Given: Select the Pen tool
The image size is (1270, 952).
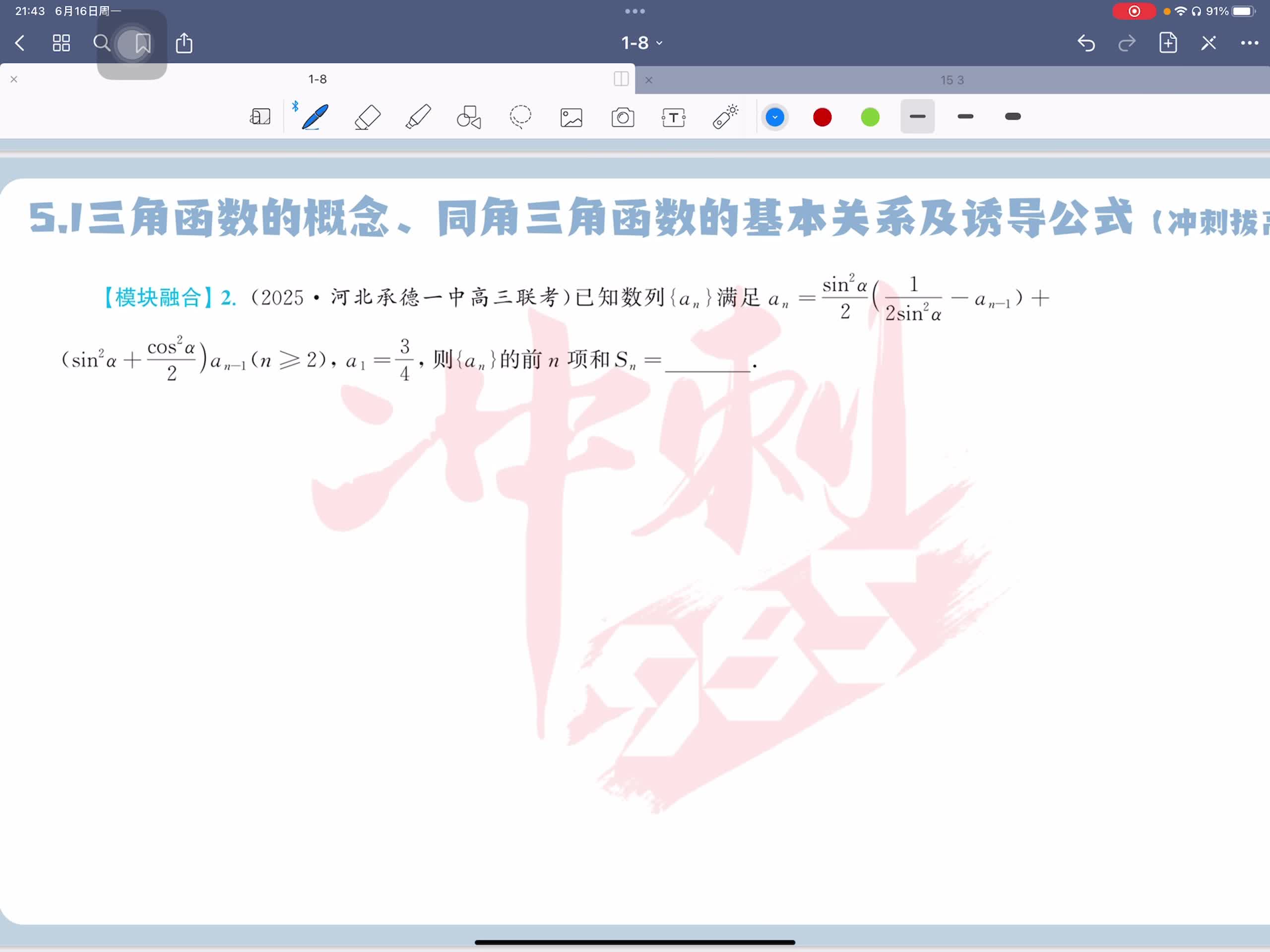Looking at the screenshot, I should coord(315,117).
